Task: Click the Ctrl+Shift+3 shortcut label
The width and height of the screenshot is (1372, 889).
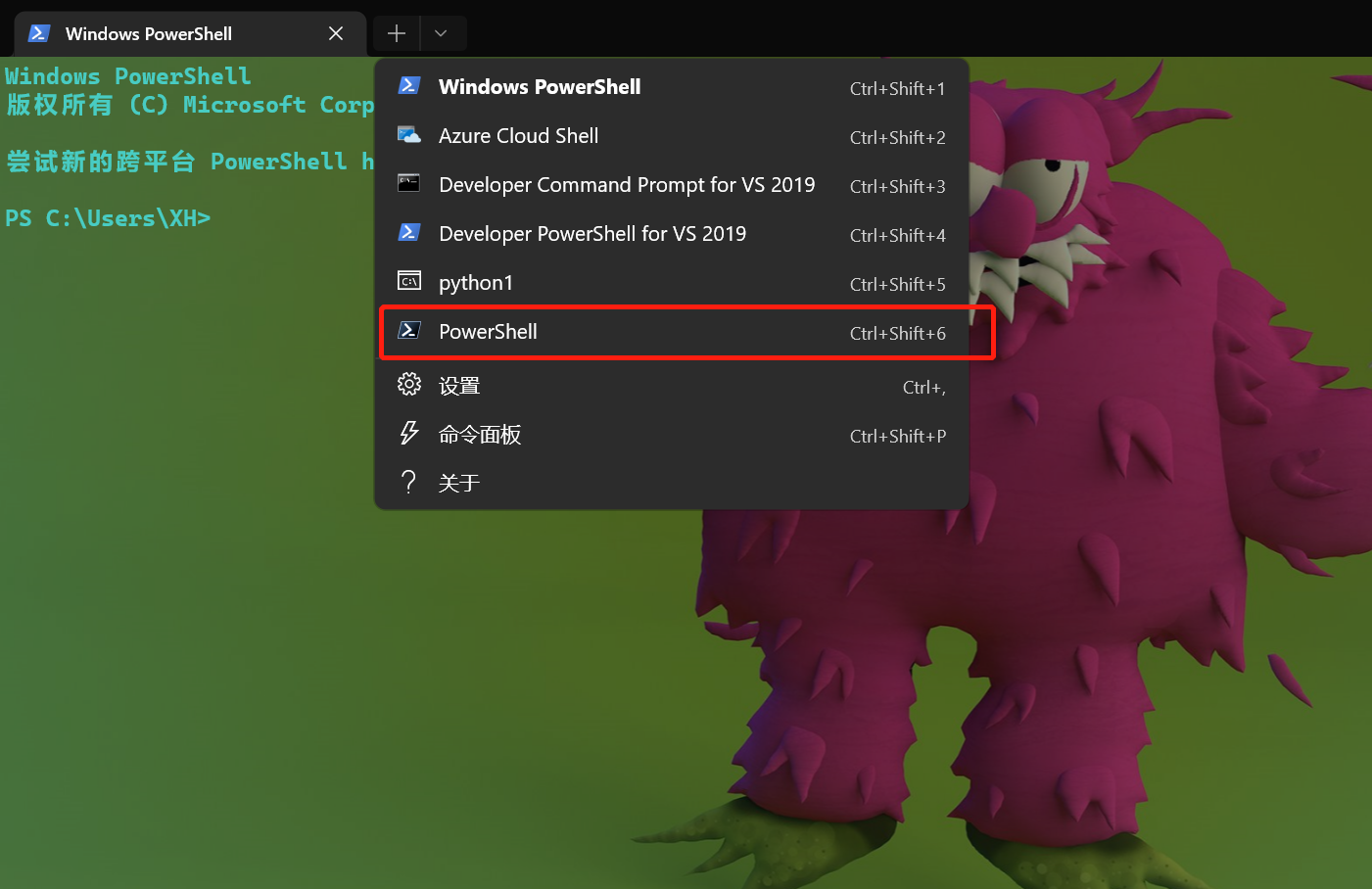Action: (898, 187)
